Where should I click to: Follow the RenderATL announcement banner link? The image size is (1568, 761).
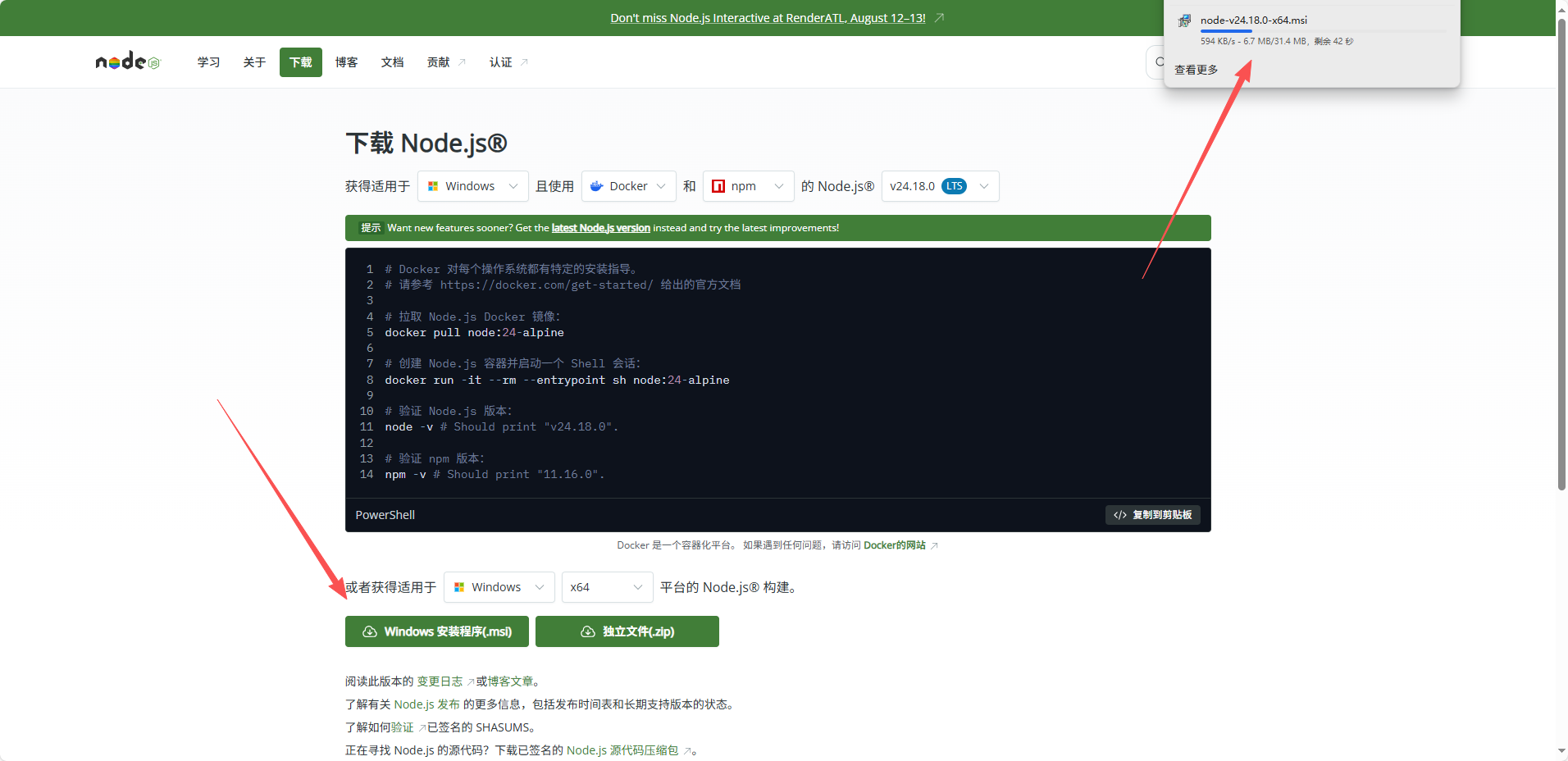(768, 18)
